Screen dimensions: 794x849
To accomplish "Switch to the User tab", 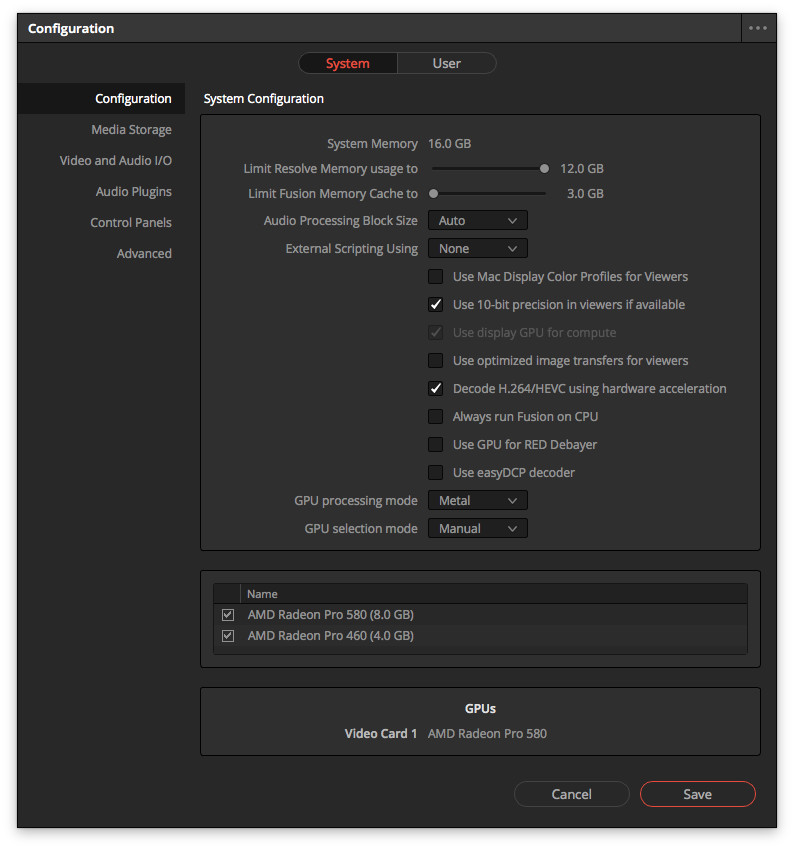I will click(x=446, y=63).
